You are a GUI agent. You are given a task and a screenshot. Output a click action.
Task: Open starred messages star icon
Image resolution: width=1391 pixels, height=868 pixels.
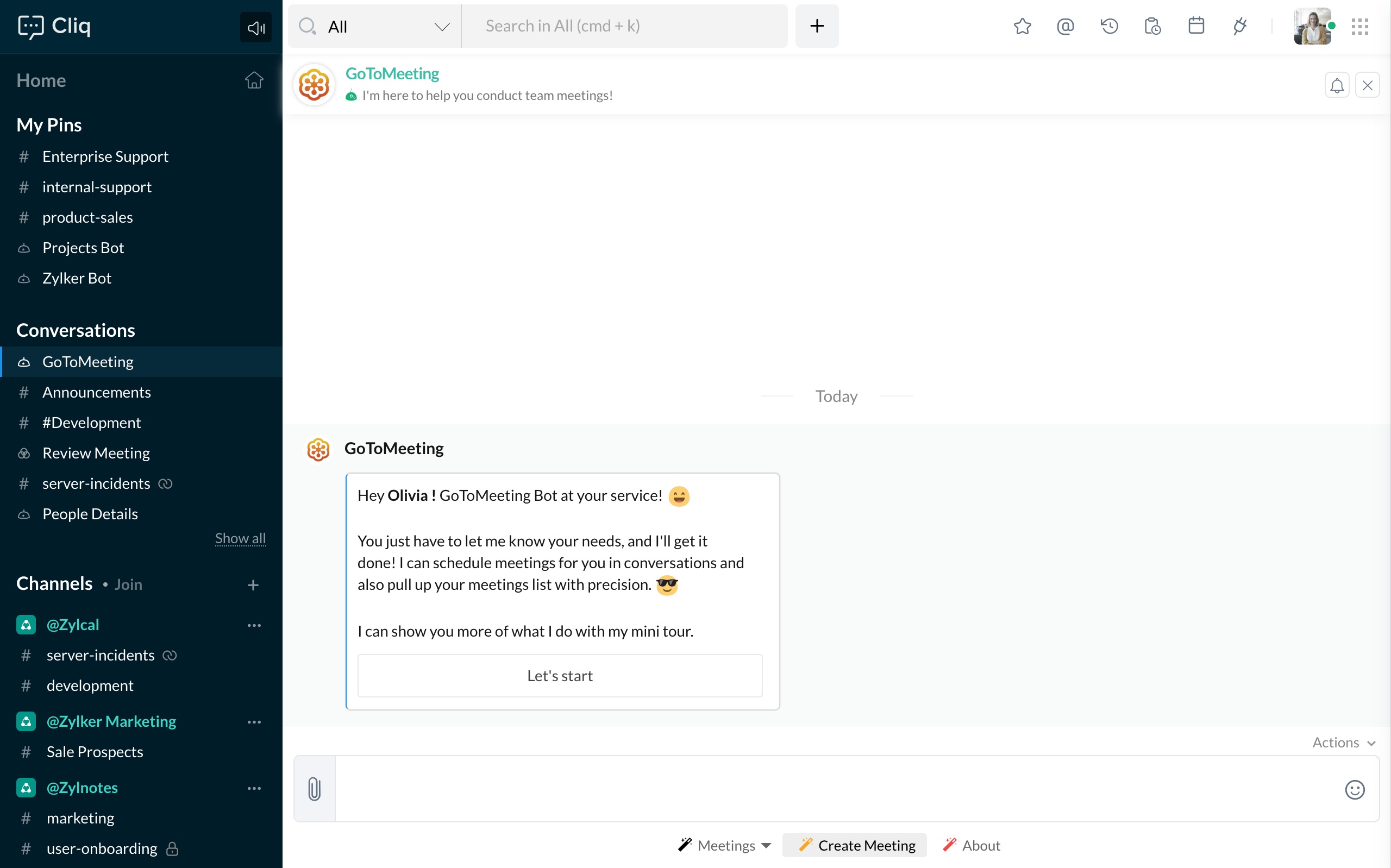(x=1023, y=27)
